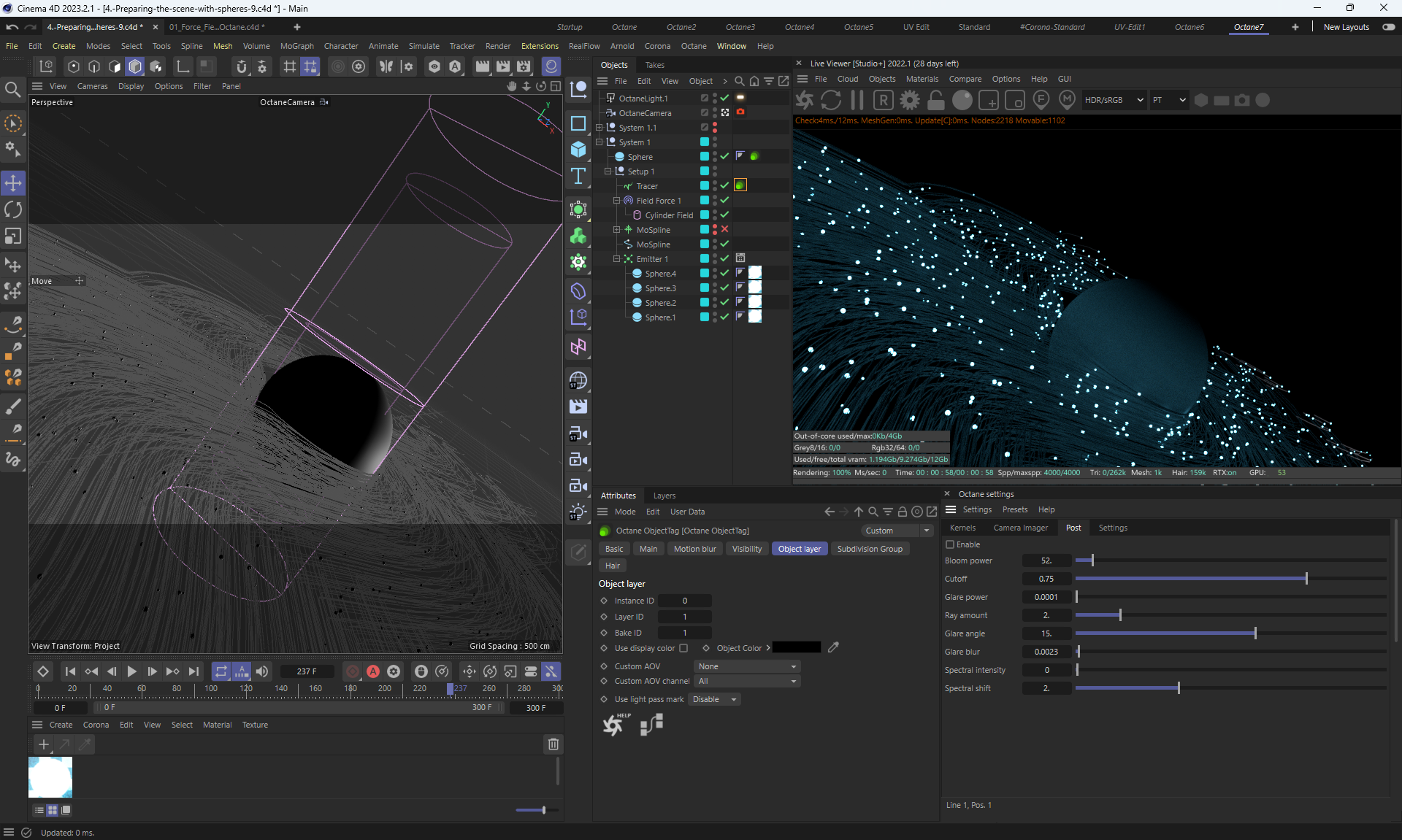Open the HDR/sRGB dropdown
The width and height of the screenshot is (1402, 840).
(x=1113, y=100)
